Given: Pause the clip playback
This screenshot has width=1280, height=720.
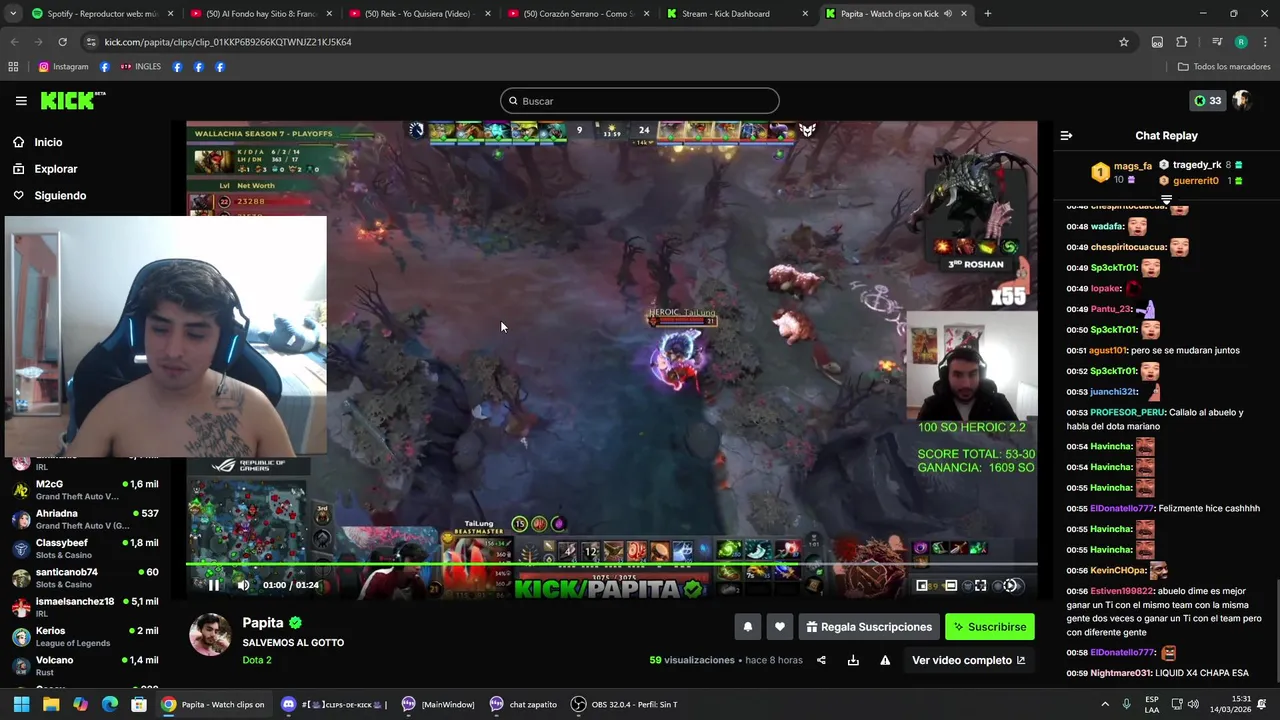Looking at the screenshot, I should point(213,585).
